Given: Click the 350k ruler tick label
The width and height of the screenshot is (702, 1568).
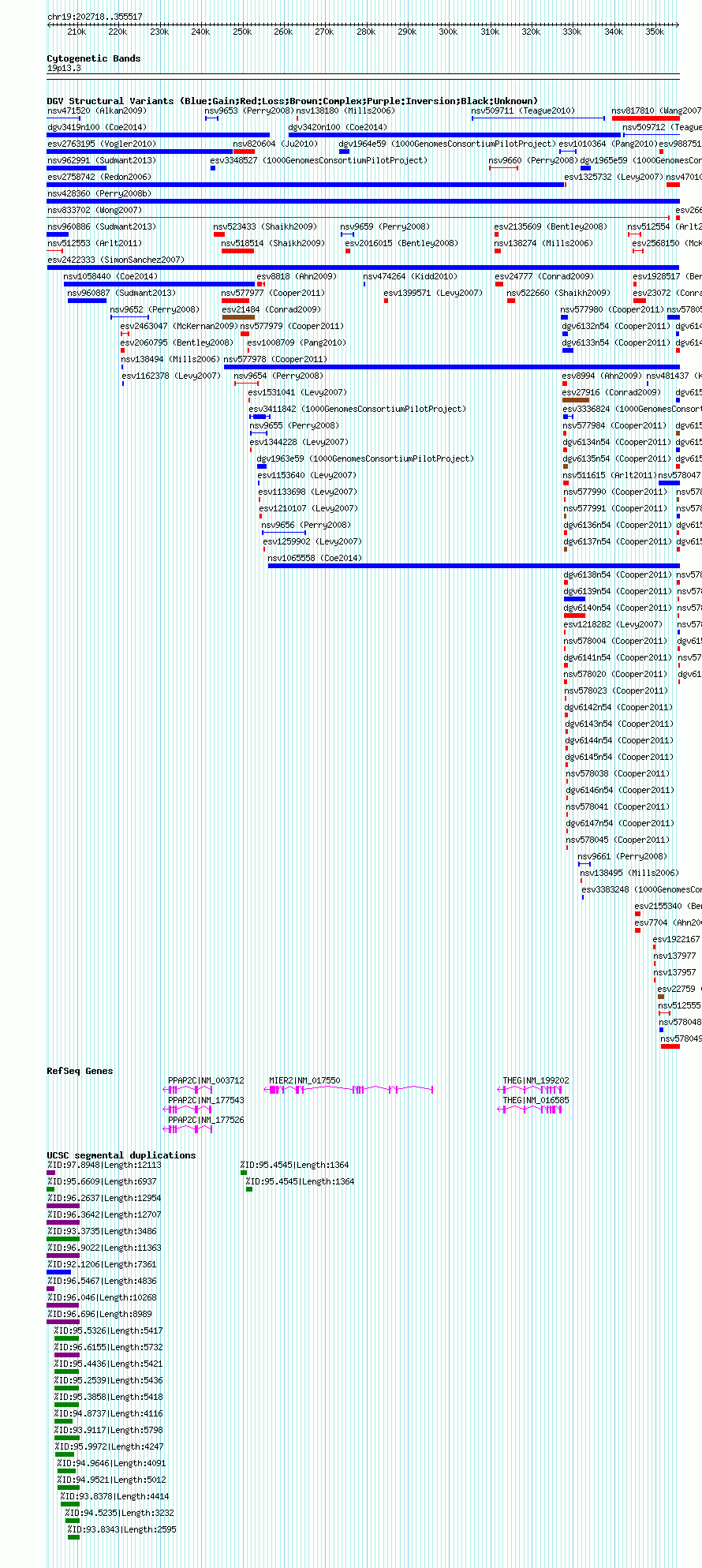Looking at the screenshot, I should click(655, 32).
